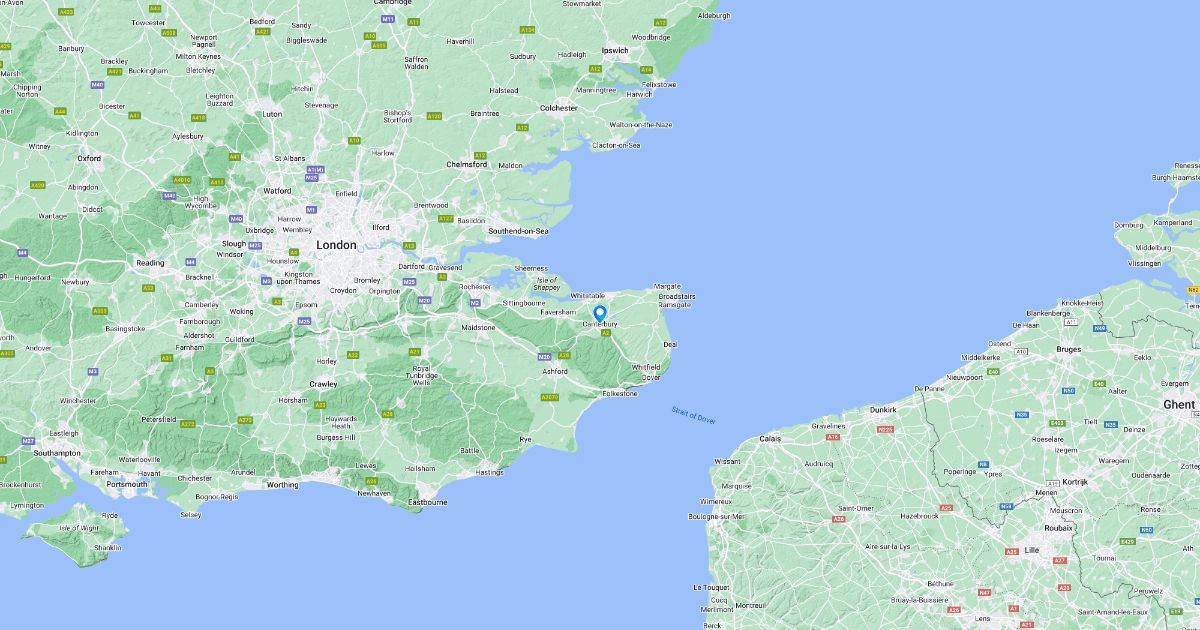Click the Isle of Wight label
Screen dimensions: 1200x630
(80, 527)
